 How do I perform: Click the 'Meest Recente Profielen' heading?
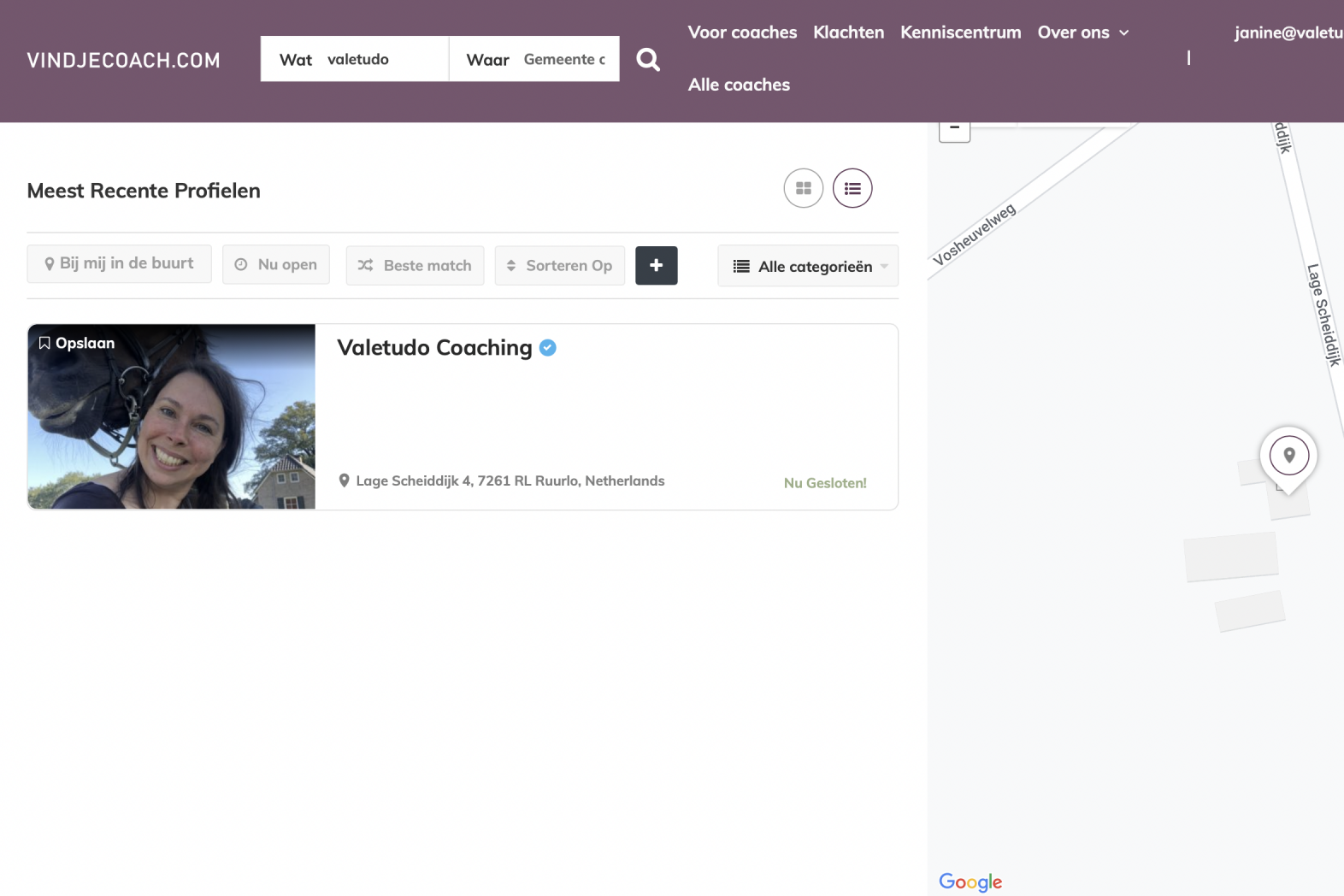[x=144, y=191]
